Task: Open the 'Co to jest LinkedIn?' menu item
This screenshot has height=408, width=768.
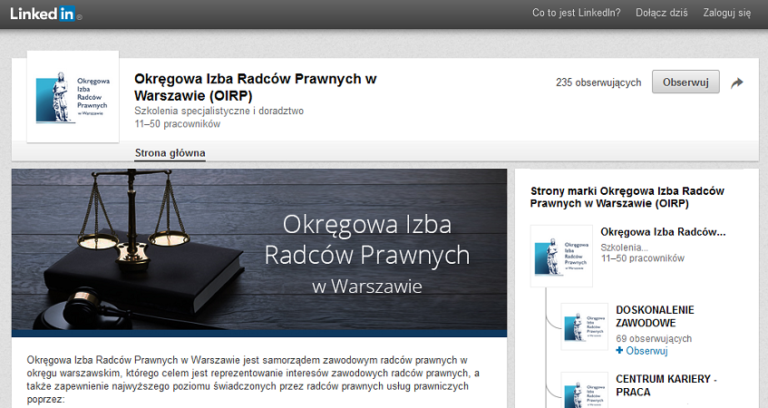Action: tap(576, 13)
